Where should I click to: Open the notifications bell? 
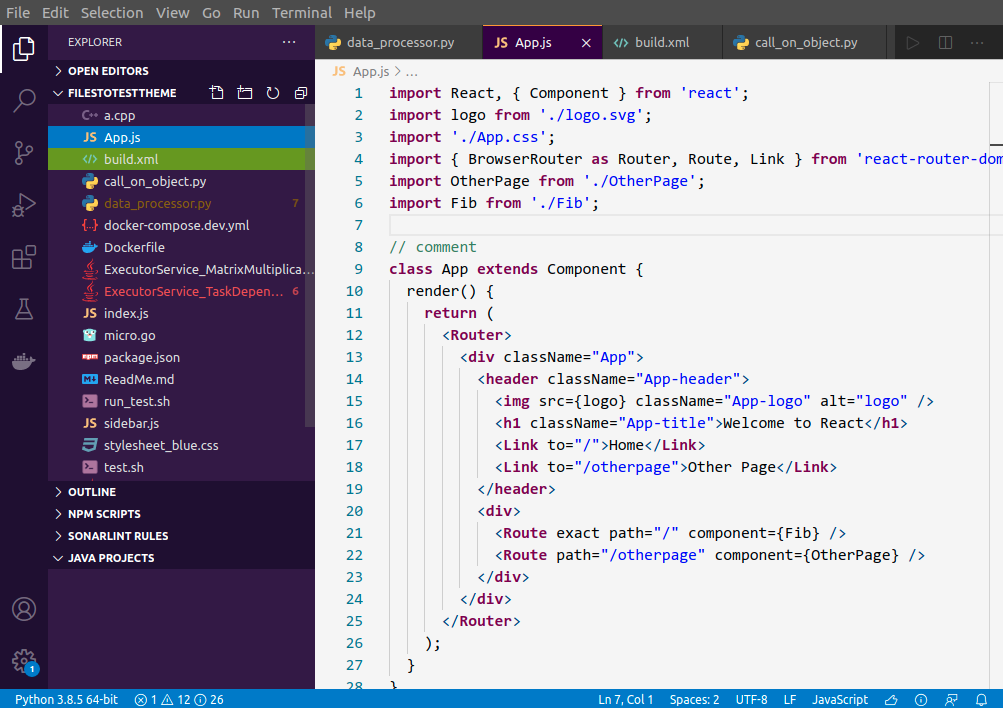(x=981, y=700)
